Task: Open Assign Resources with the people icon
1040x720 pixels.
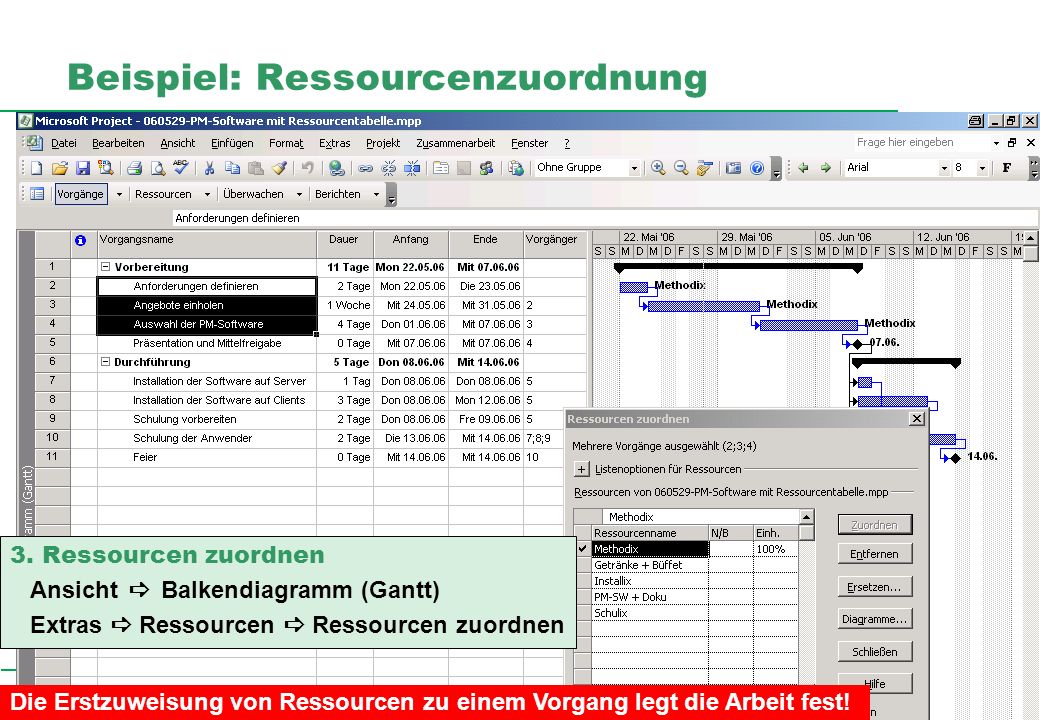Action: pyautogui.click(x=486, y=168)
